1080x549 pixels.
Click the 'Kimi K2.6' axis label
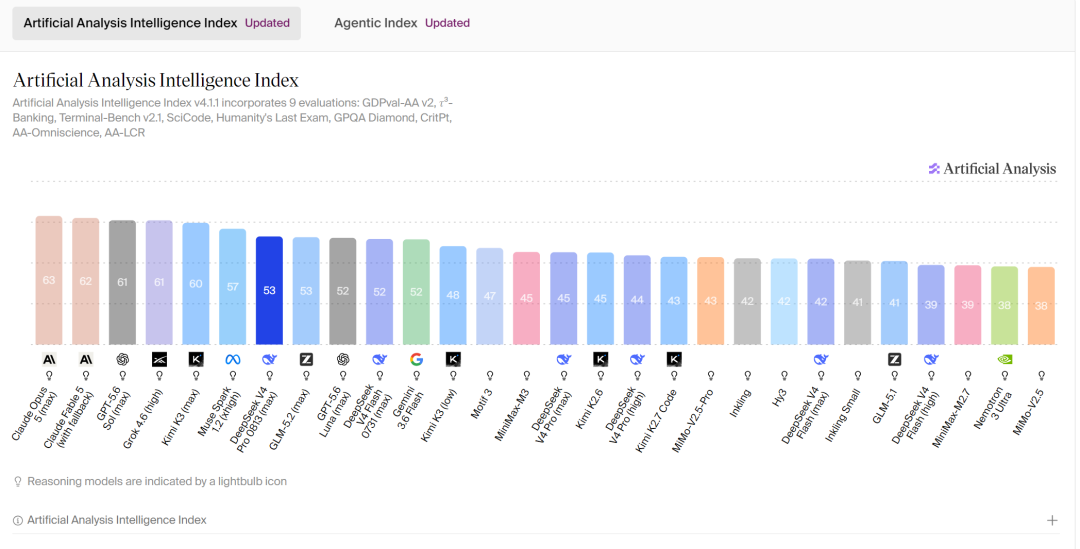pos(591,409)
